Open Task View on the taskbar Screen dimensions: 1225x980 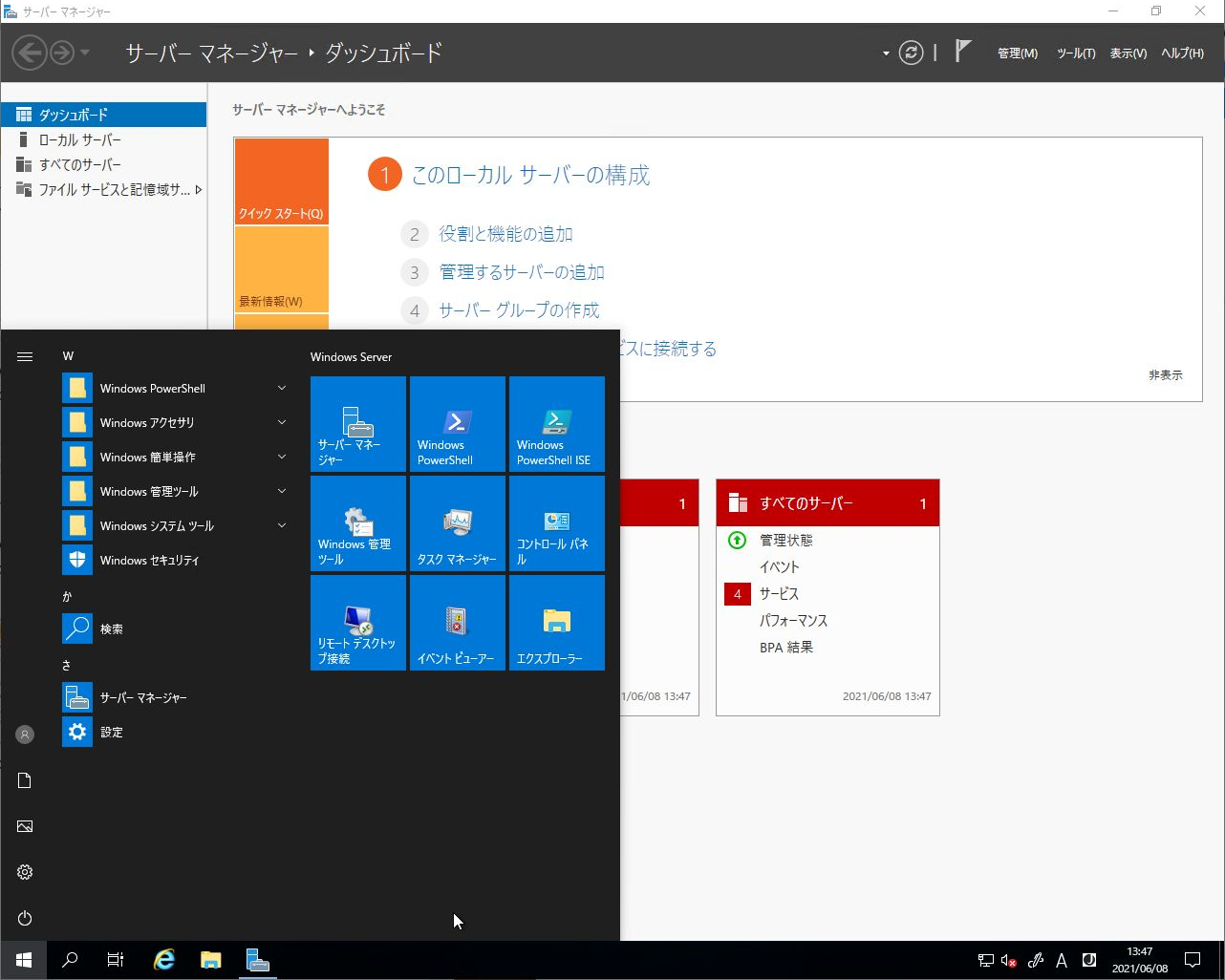point(115,960)
